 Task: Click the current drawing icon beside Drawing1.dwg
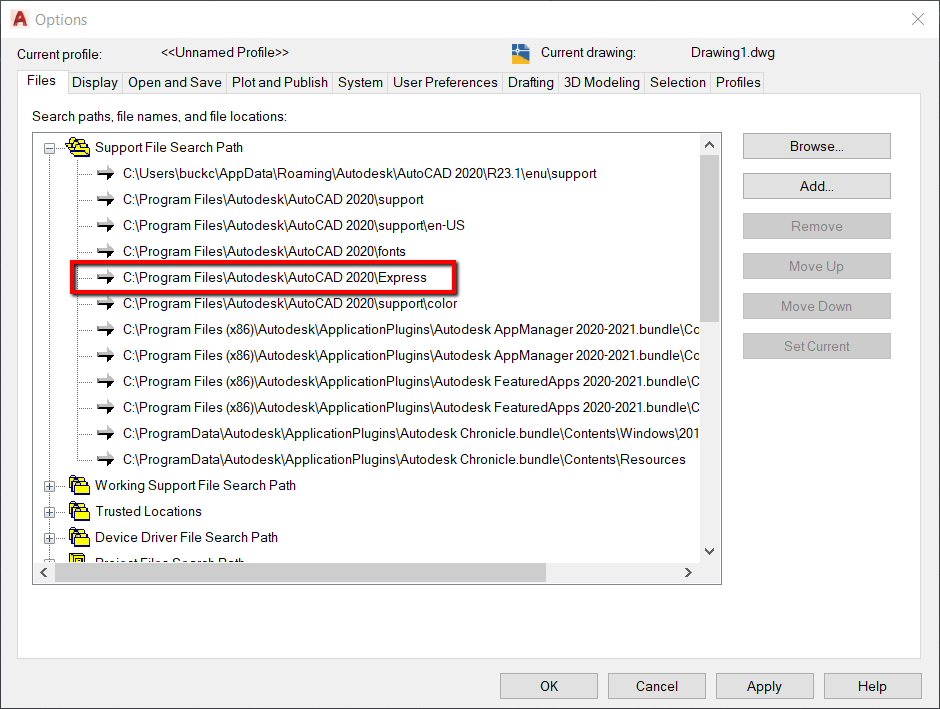pyautogui.click(x=520, y=53)
